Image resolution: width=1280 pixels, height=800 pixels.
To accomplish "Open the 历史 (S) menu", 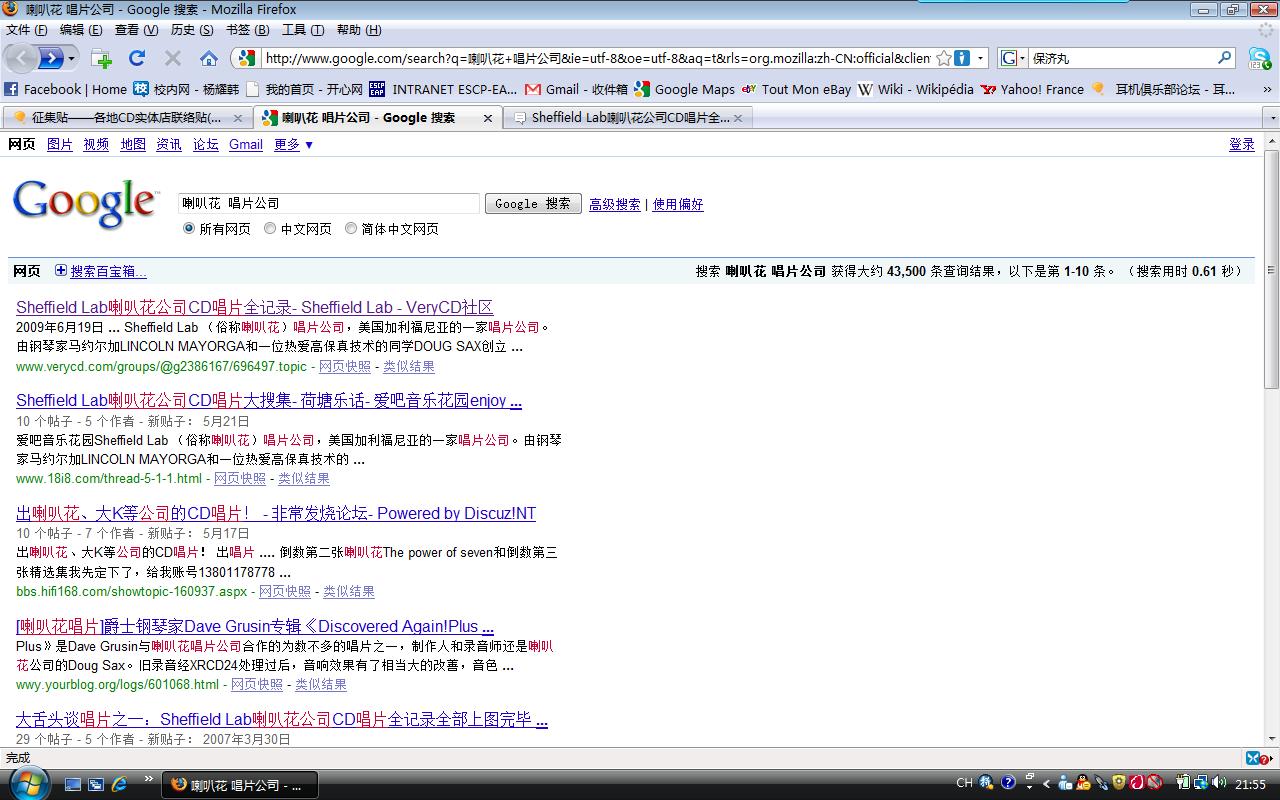I will (x=191, y=30).
